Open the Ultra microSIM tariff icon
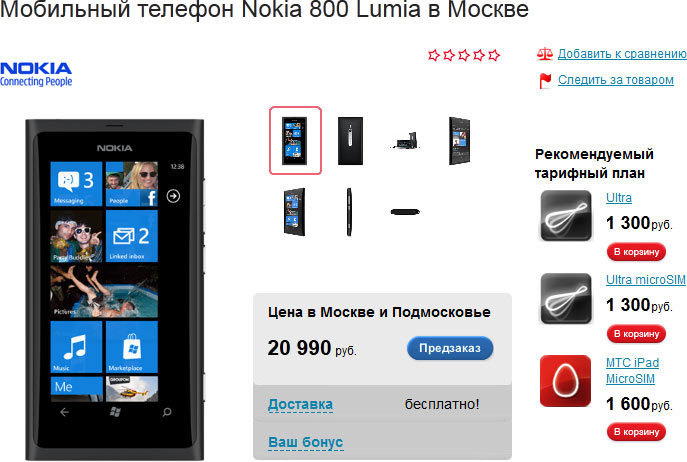Viewport: 687px width, 462px height. (x=566, y=299)
